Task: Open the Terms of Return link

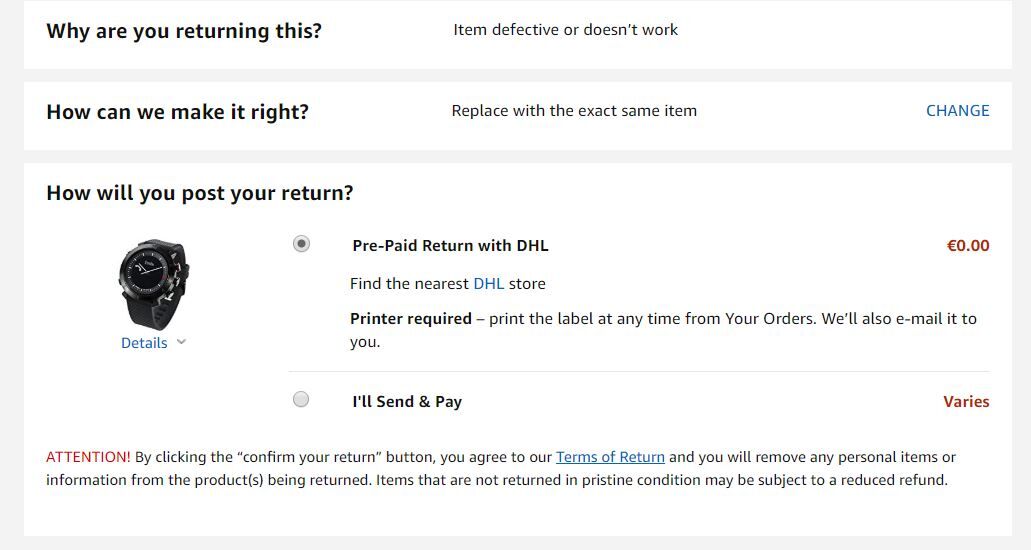Action: click(610, 457)
